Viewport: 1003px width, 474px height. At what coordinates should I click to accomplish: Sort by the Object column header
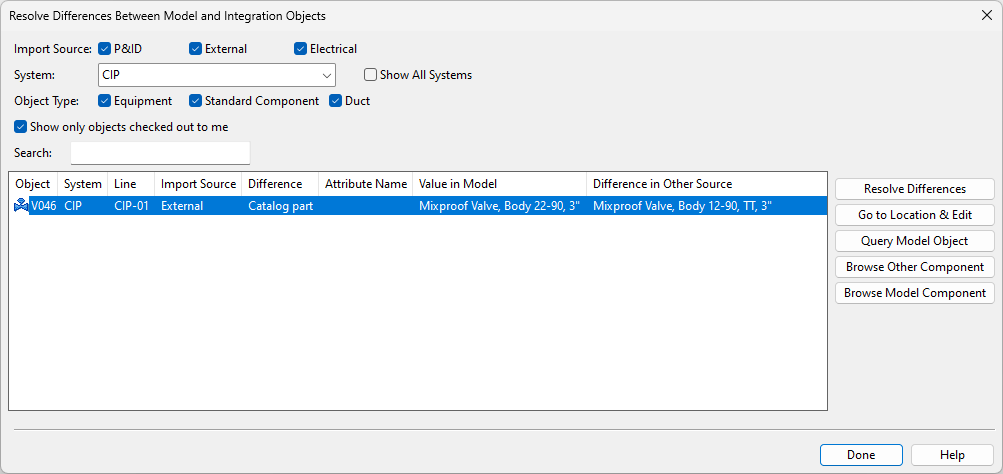[x=33, y=184]
